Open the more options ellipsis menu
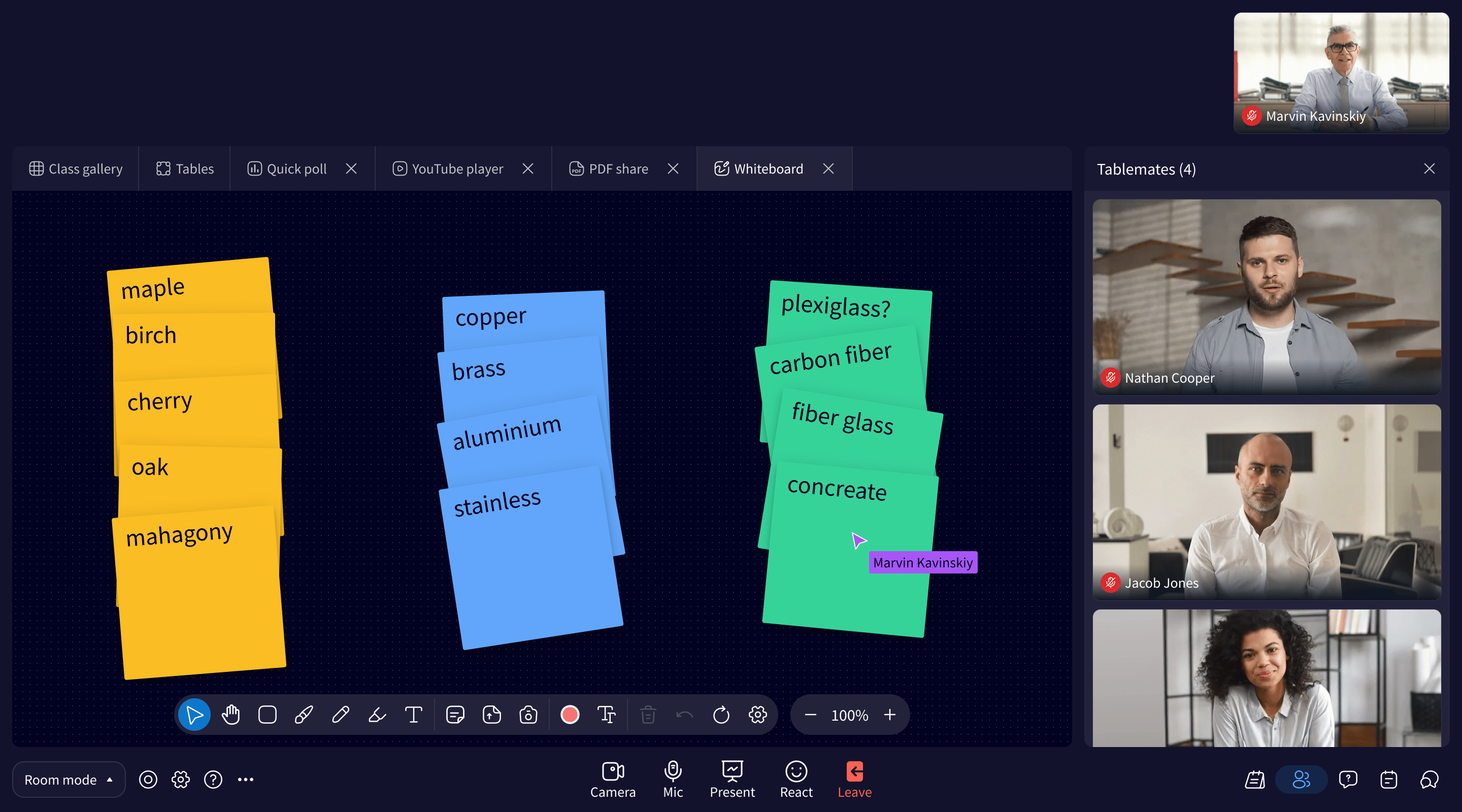The image size is (1462, 812). point(245,779)
